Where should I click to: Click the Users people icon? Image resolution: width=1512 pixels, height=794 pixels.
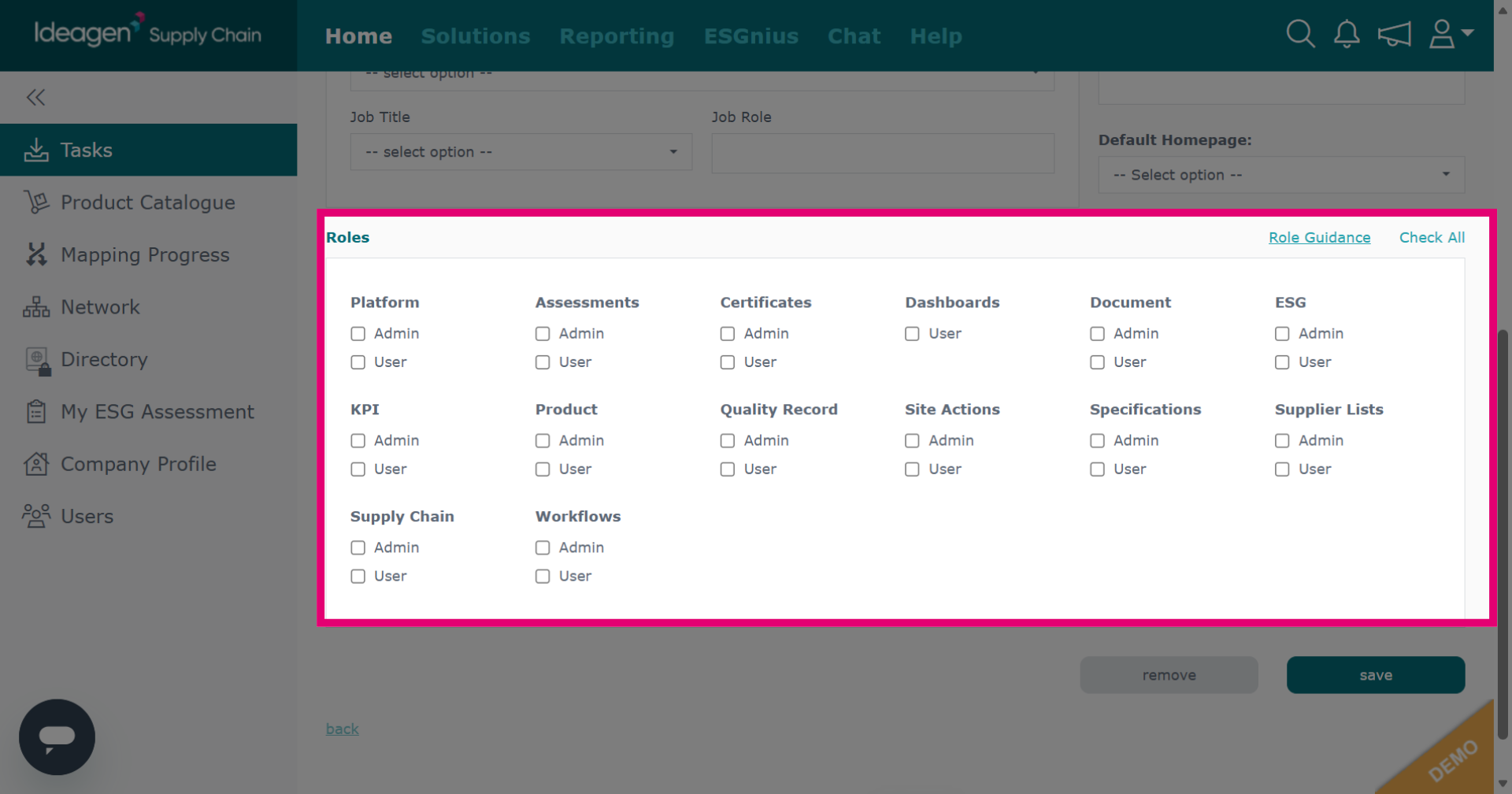tap(36, 516)
